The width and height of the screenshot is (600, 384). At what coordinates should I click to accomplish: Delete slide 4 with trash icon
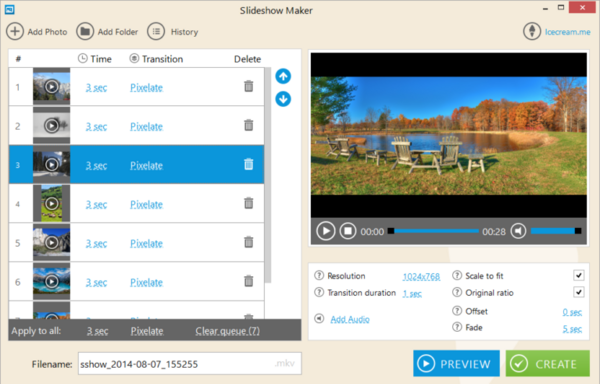[x=249, y=203]
